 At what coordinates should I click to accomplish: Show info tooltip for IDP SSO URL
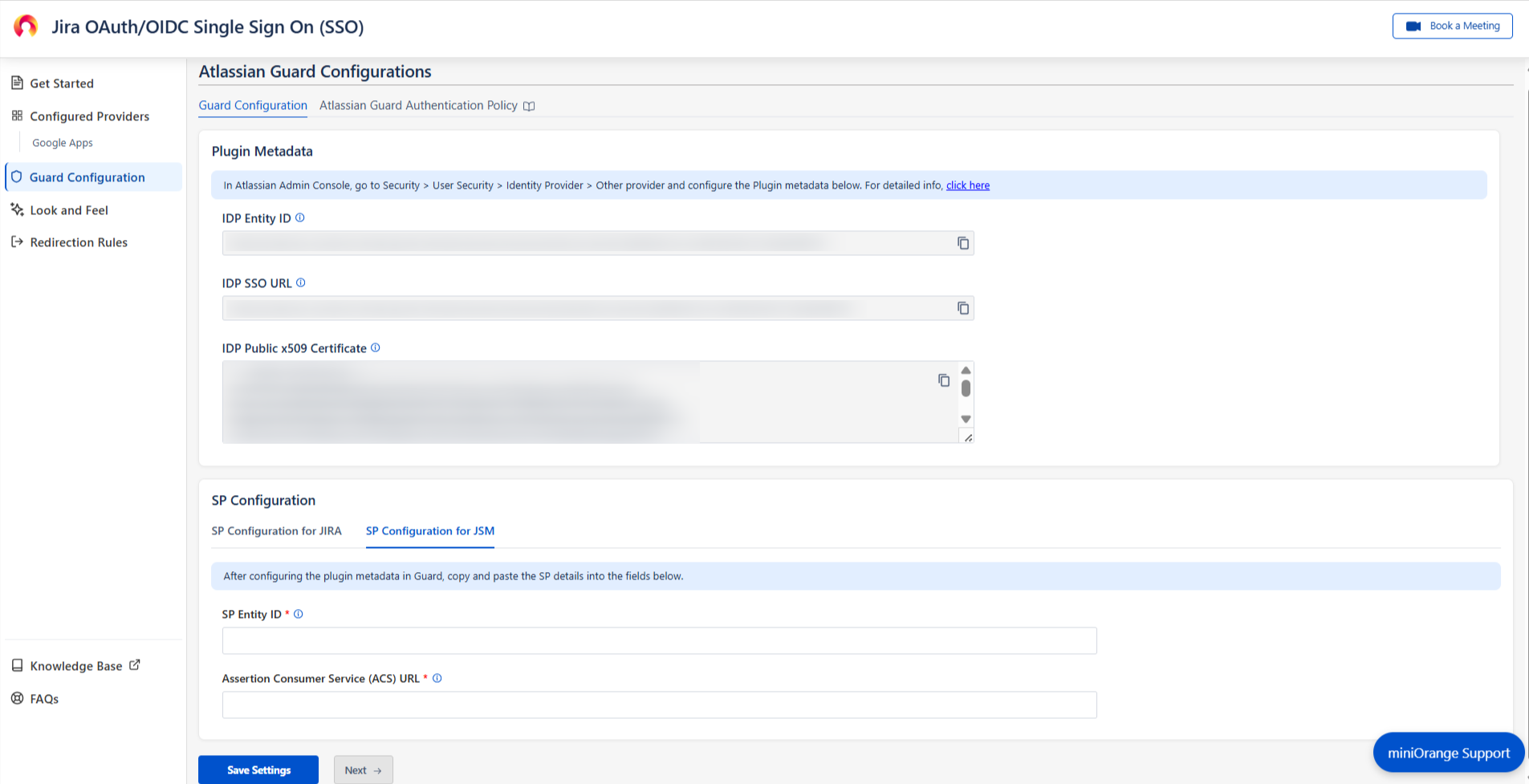click(x=301, y=282)
